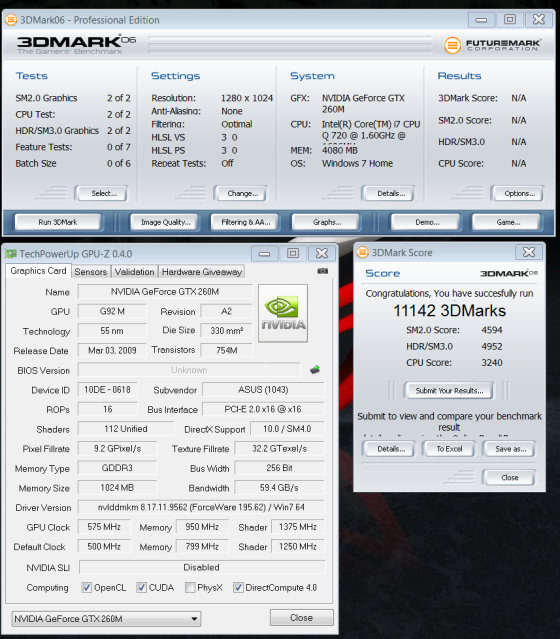Click the Shaders value 112 Unified
The height and width of the screenshot is (639, 560).
pos(126,429)
